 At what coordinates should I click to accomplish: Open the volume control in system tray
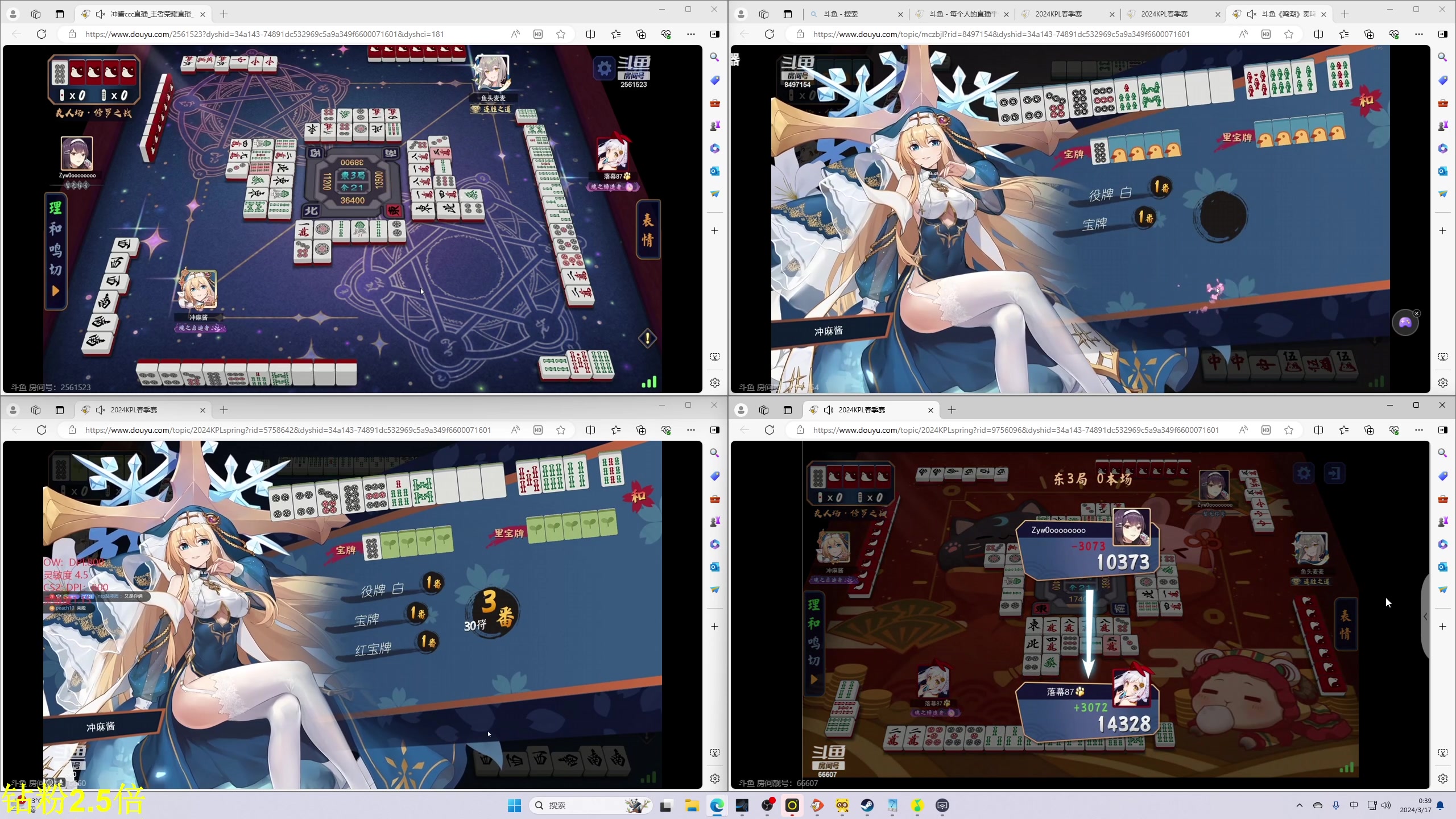(x=1386, y=805)
